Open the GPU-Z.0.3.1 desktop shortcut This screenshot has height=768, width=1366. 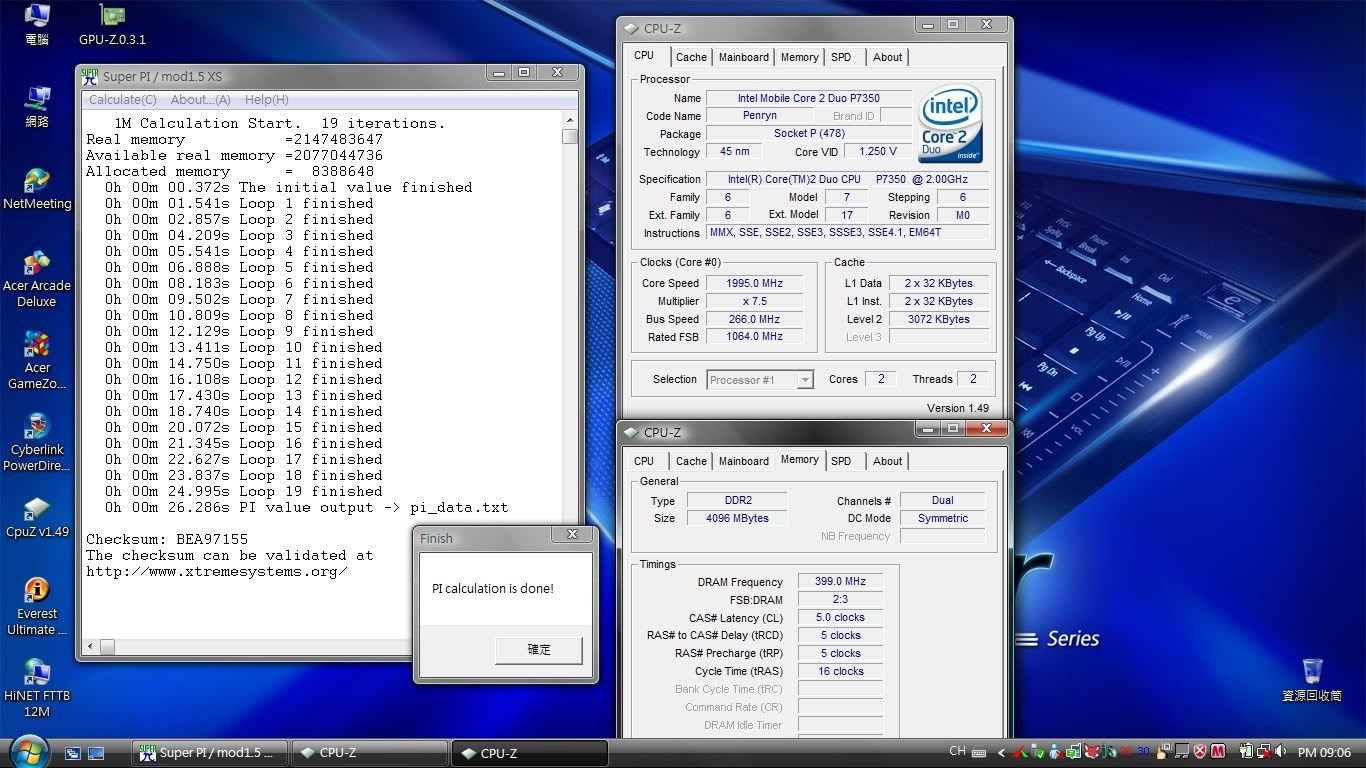pyautogui.click(x=112, y=25)
